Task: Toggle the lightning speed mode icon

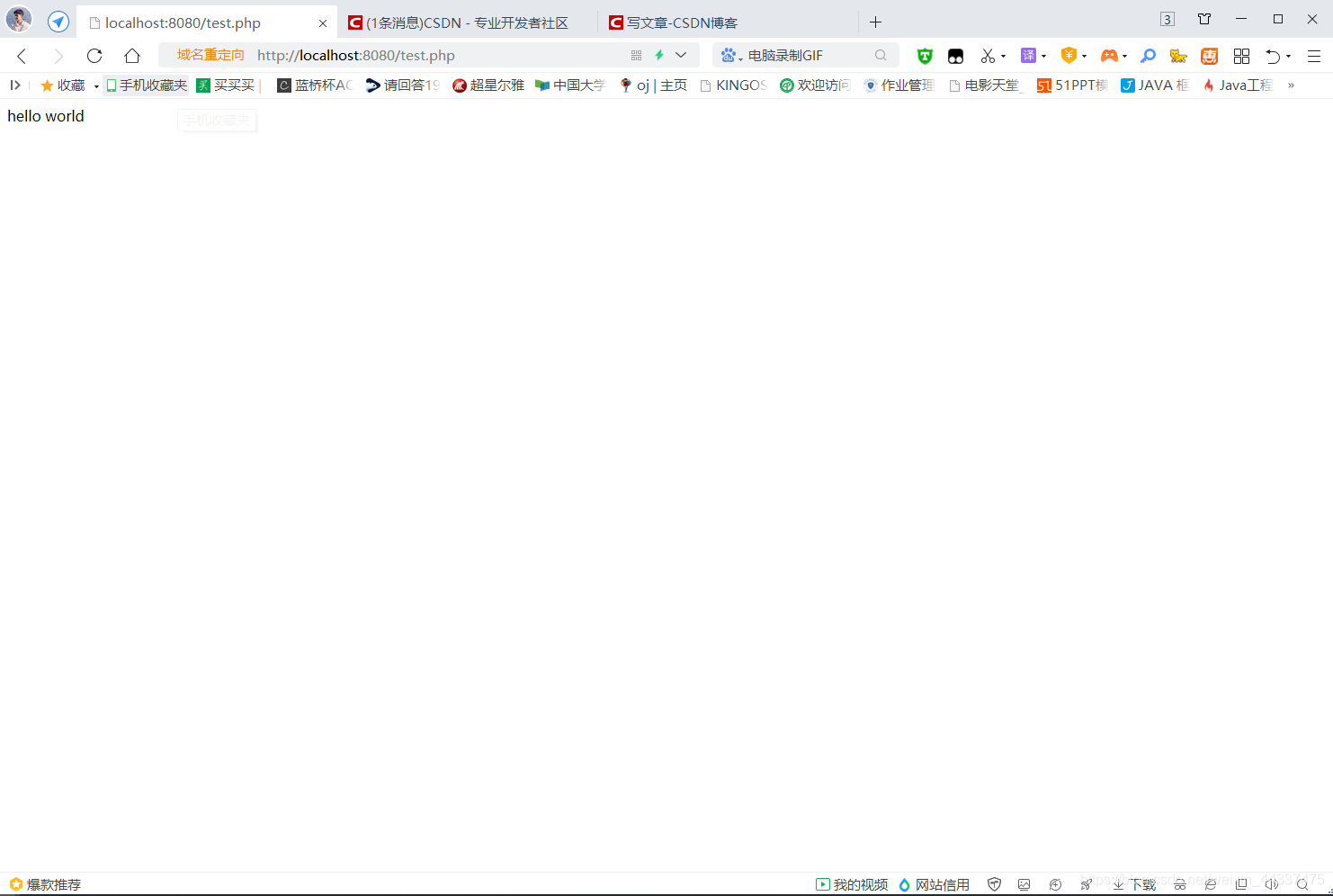Action: [659, 55]
